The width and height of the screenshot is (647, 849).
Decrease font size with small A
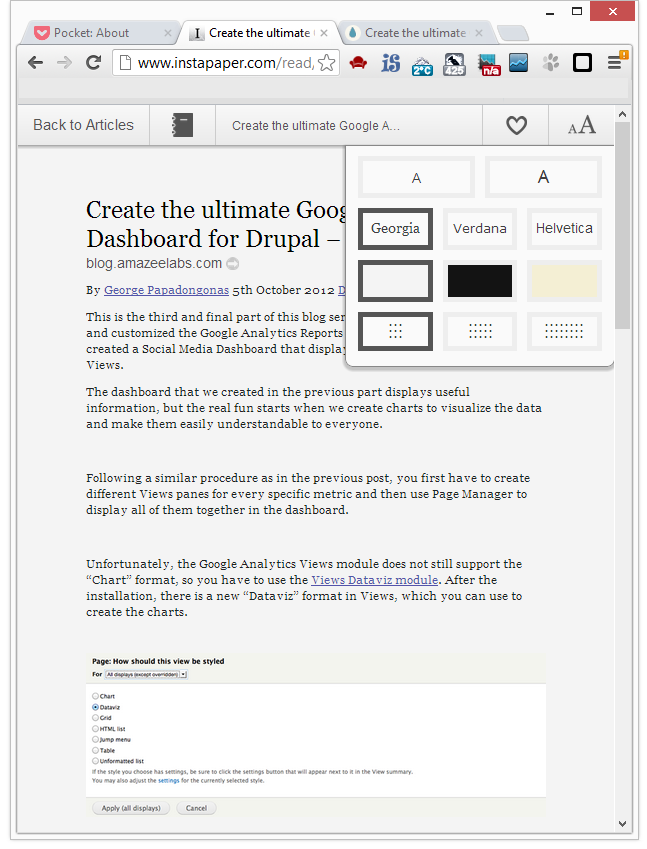coord(416,178)
